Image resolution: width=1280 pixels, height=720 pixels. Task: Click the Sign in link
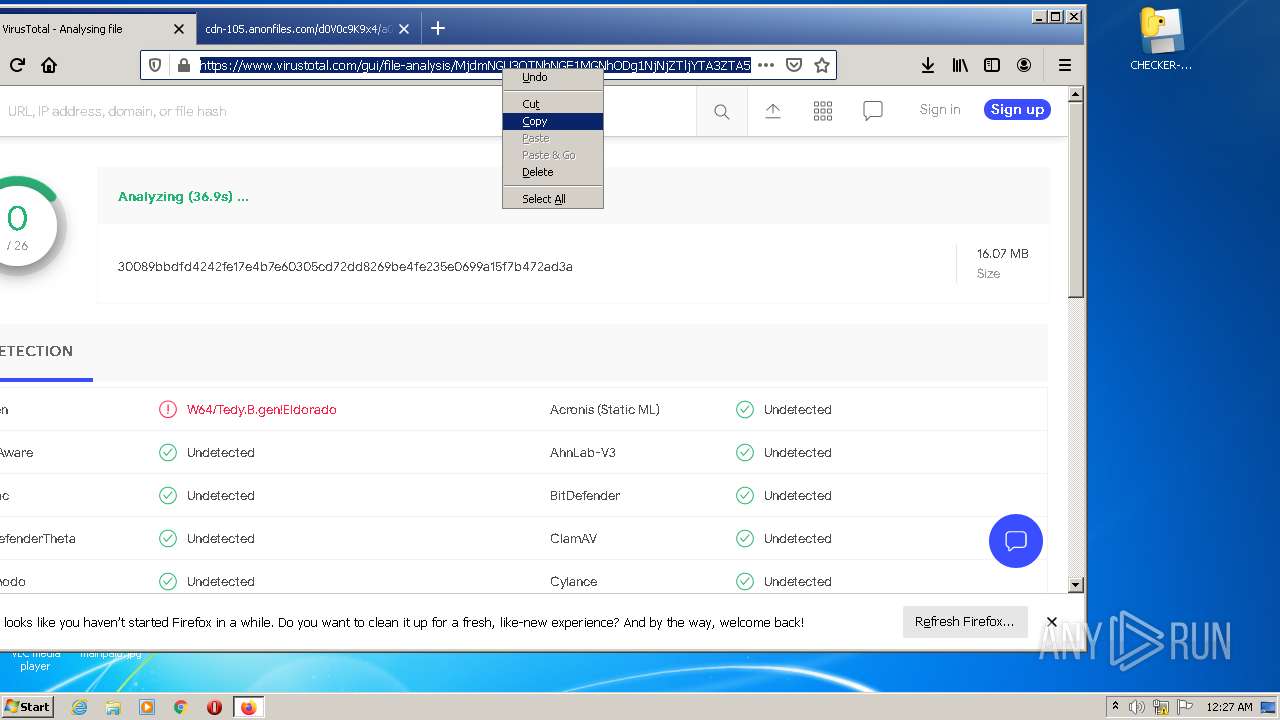(940, 110)
